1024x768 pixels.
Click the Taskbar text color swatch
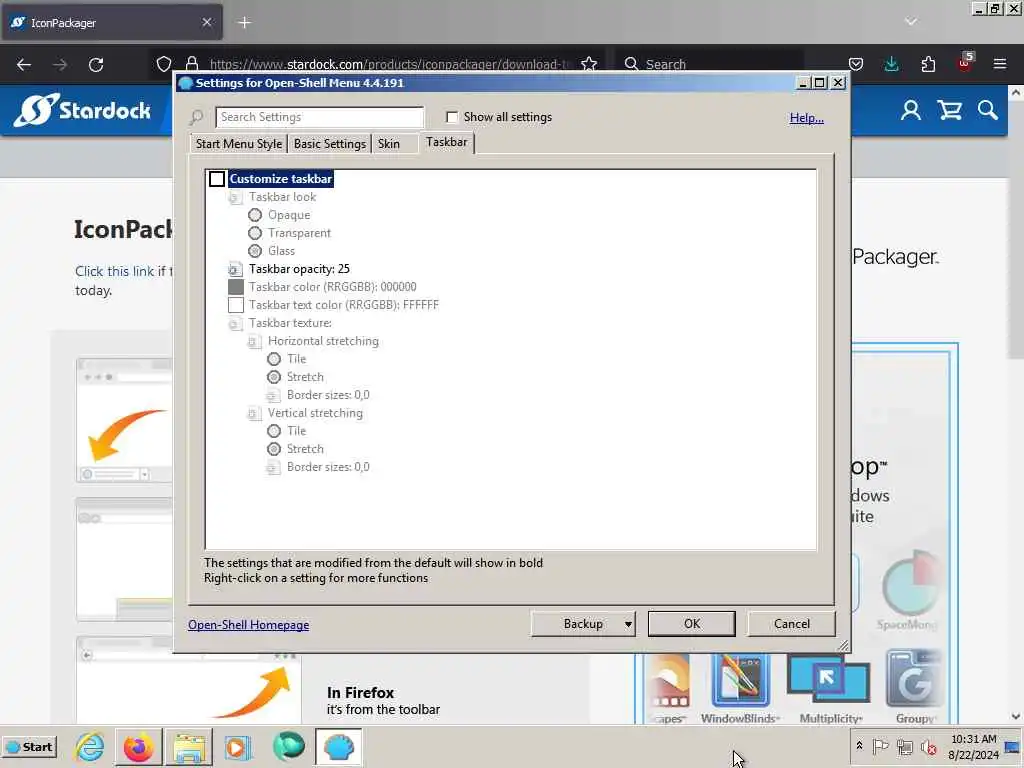236,305
